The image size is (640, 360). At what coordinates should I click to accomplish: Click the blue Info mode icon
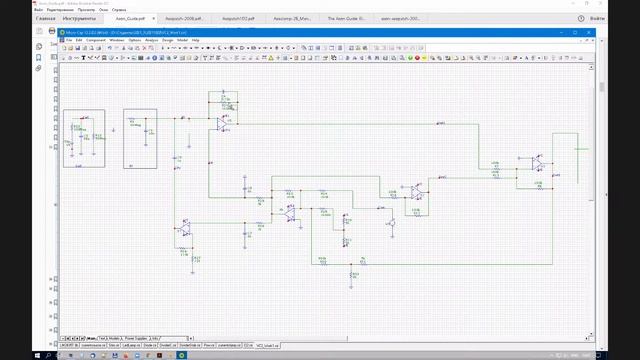[155, 58]
